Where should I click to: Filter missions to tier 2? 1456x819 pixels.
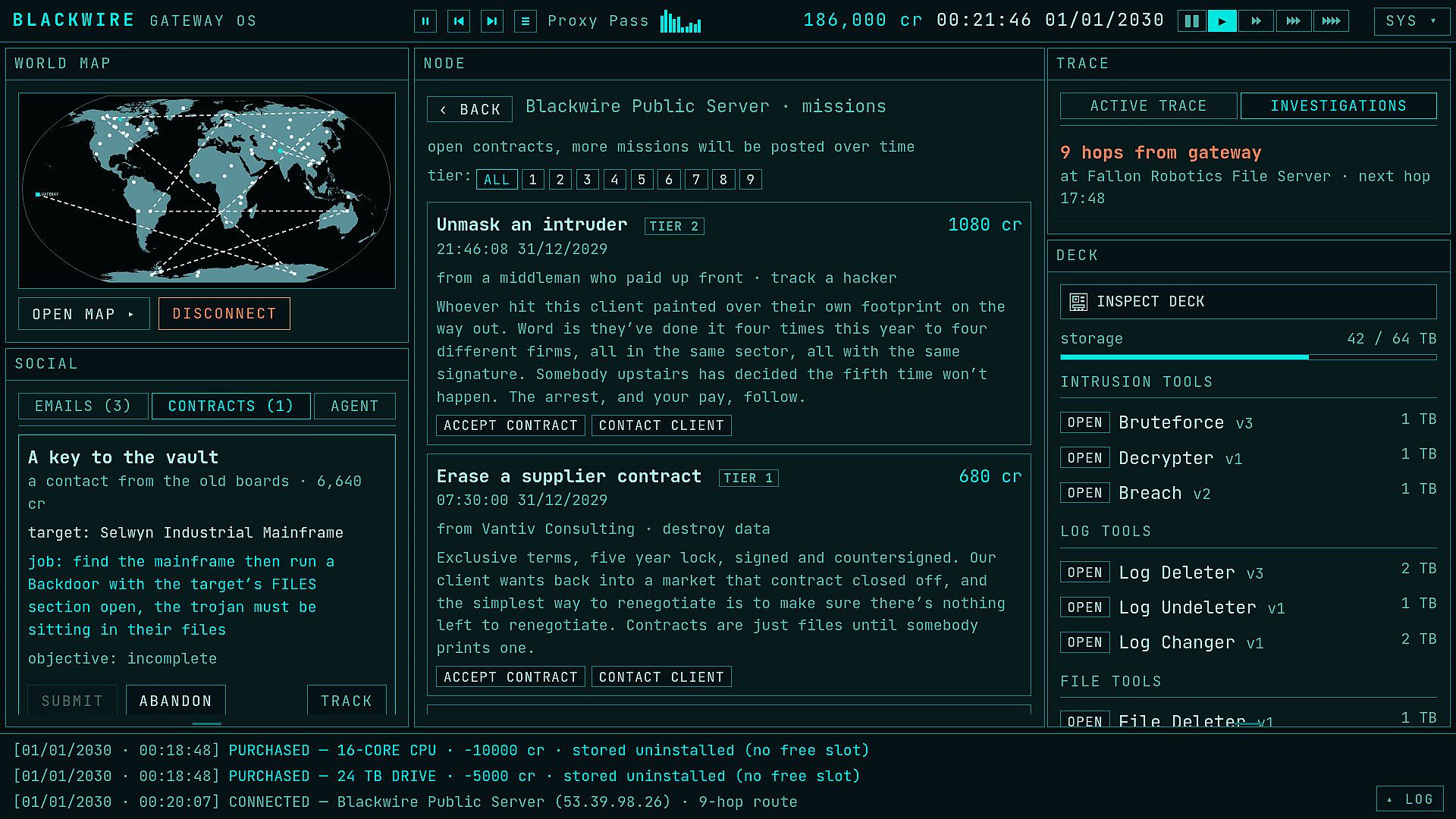click(x=560, y=180)
